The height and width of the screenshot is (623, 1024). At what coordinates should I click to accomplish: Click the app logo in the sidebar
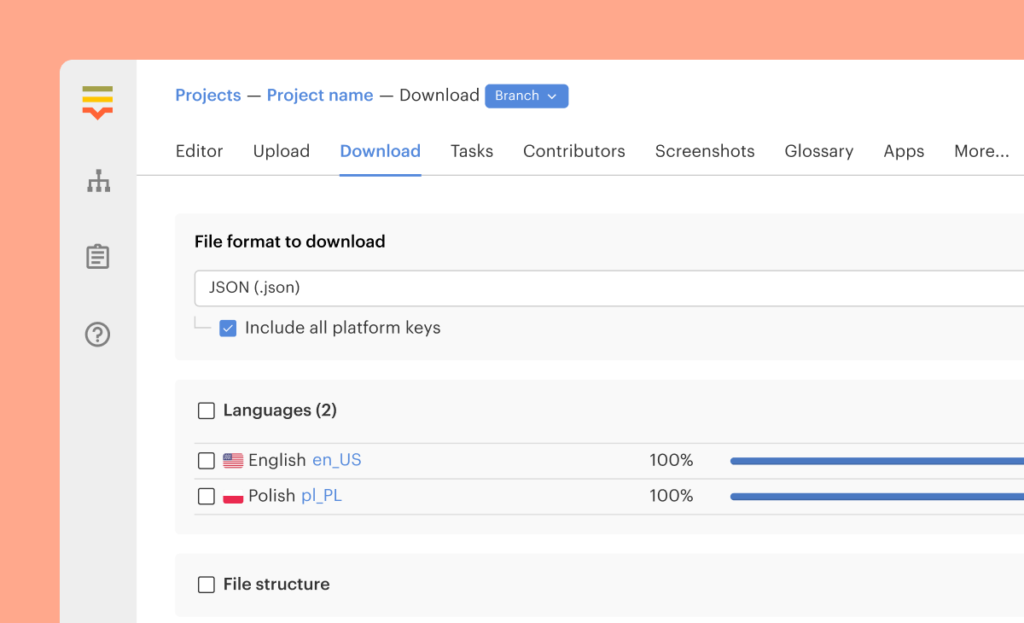coord(97,103)
